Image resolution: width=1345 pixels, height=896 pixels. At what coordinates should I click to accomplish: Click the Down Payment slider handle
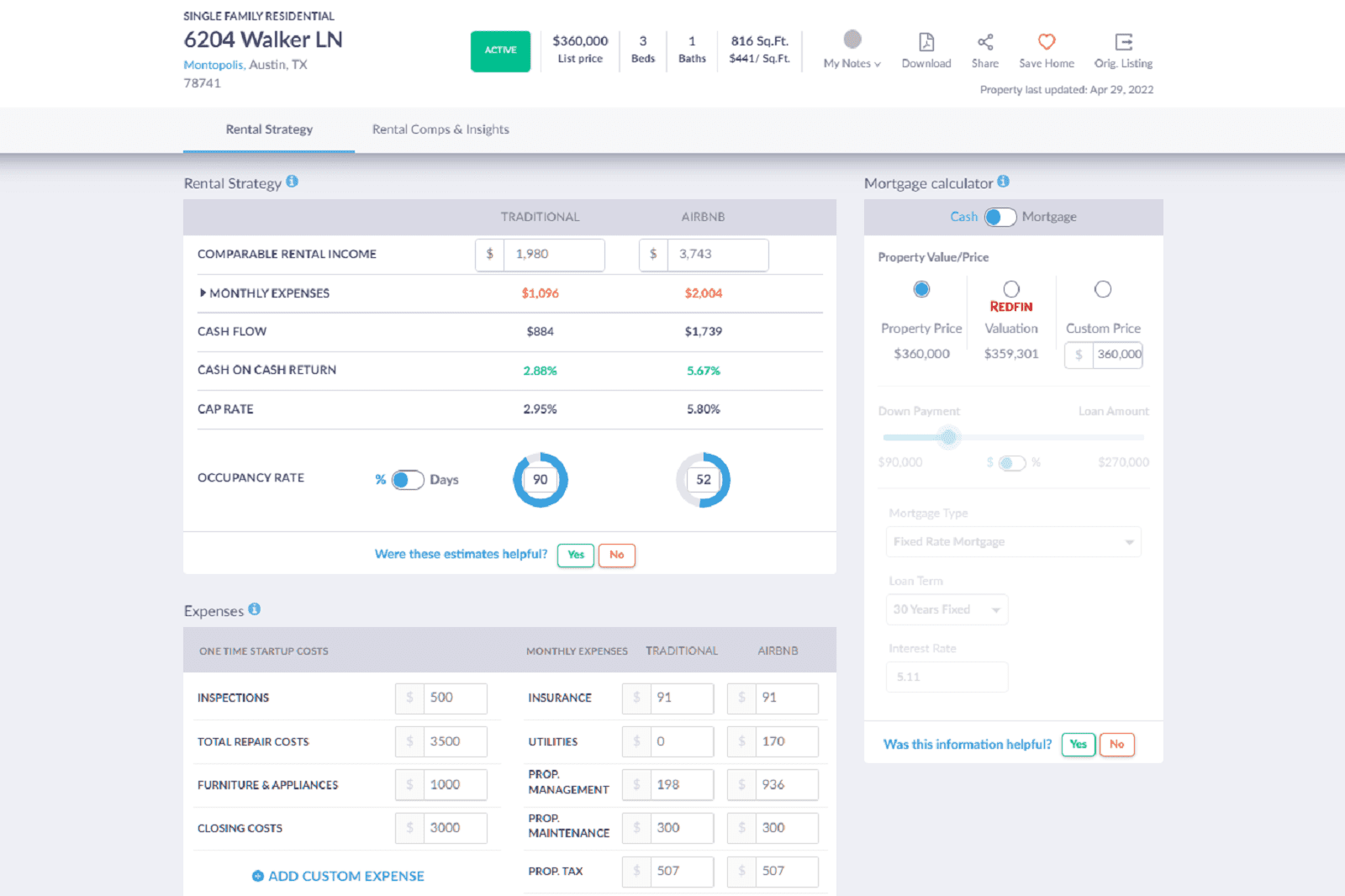[x=948, y=437]
